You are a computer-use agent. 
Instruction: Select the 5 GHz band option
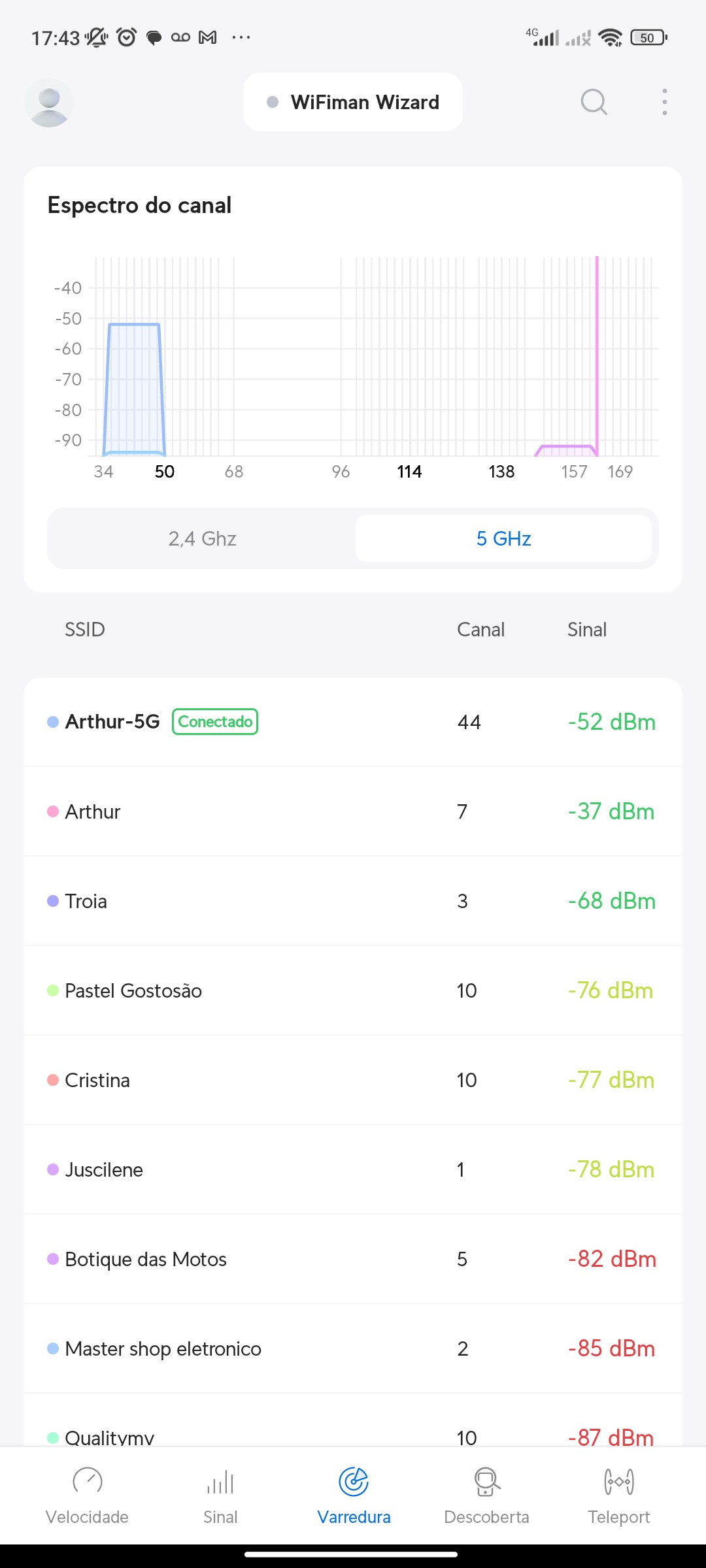(x=503, y=538)
